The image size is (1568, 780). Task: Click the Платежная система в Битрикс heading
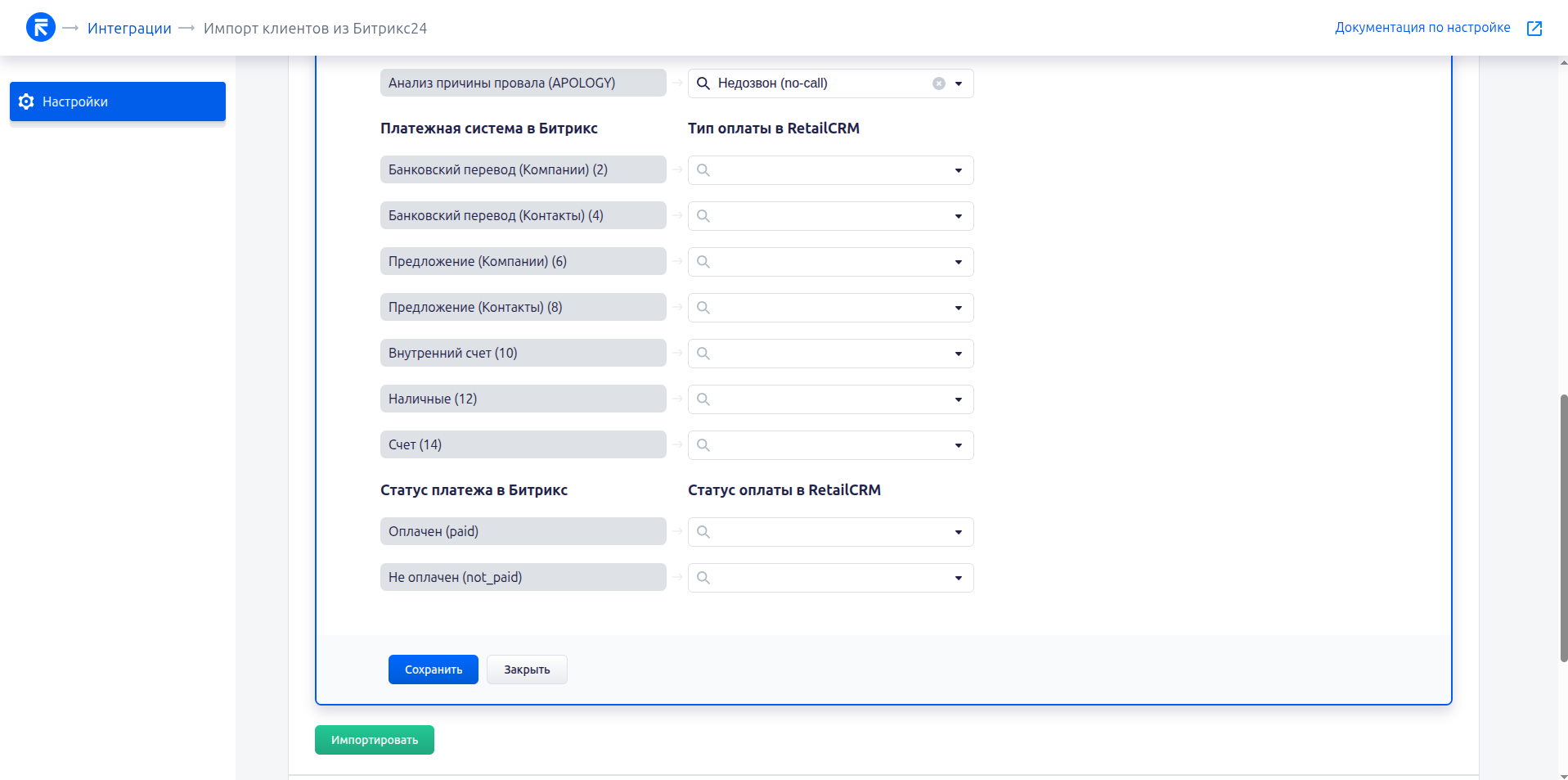pos(489,128)
